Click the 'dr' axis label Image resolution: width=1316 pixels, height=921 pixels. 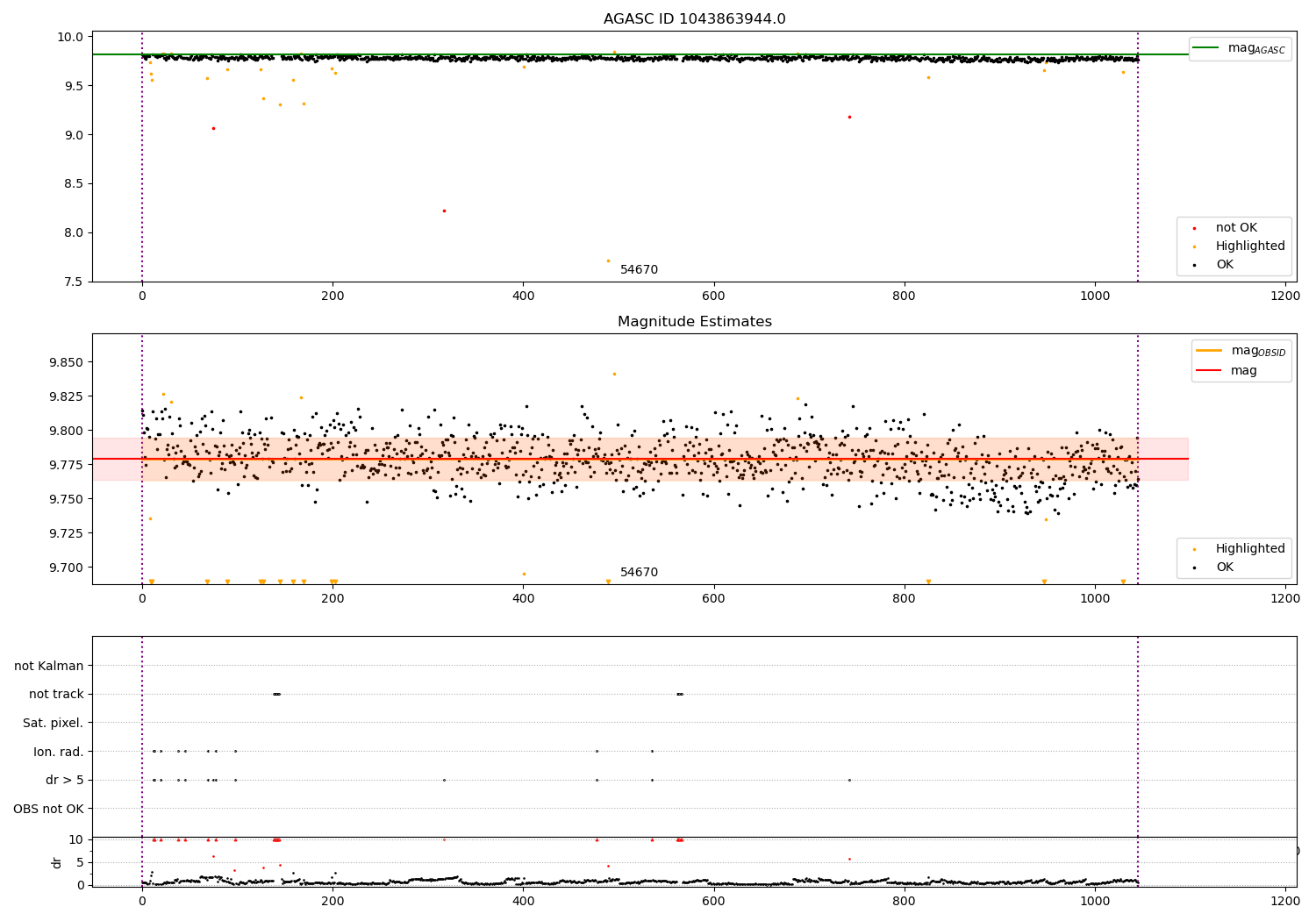pyautogui.click(x=57, y=862)
